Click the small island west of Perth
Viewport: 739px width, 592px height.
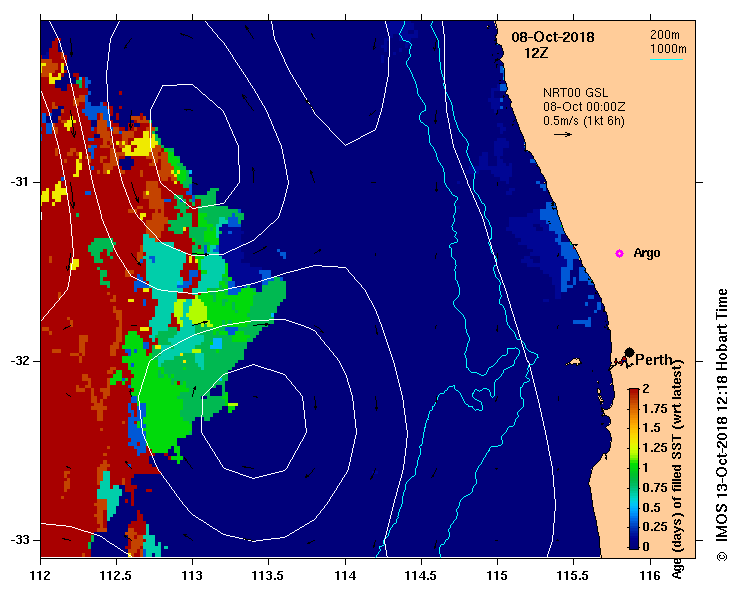[x=575, y=361]
